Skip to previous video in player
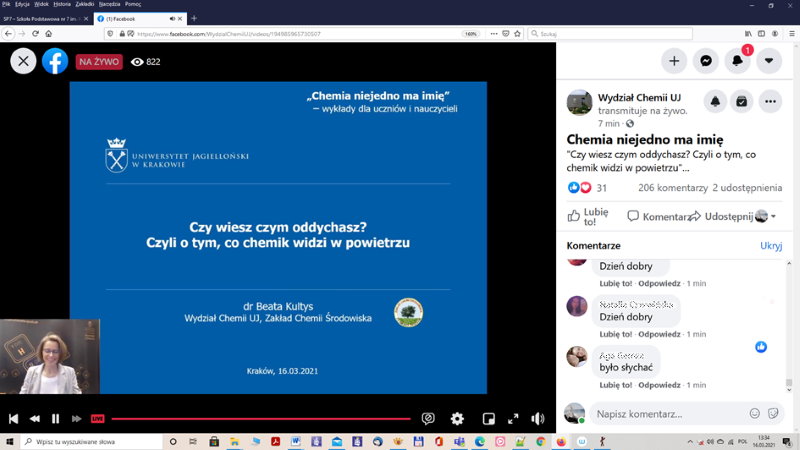 (14, 419)
